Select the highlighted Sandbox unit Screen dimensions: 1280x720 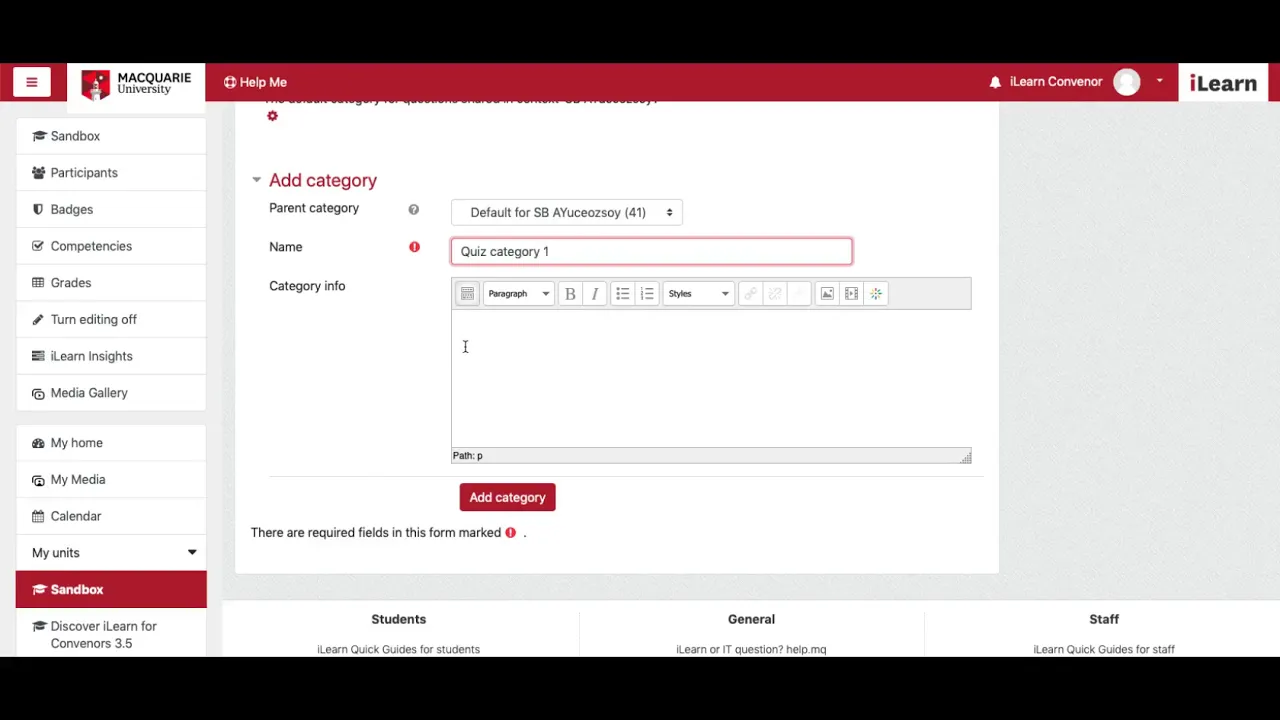click(111, 590)
